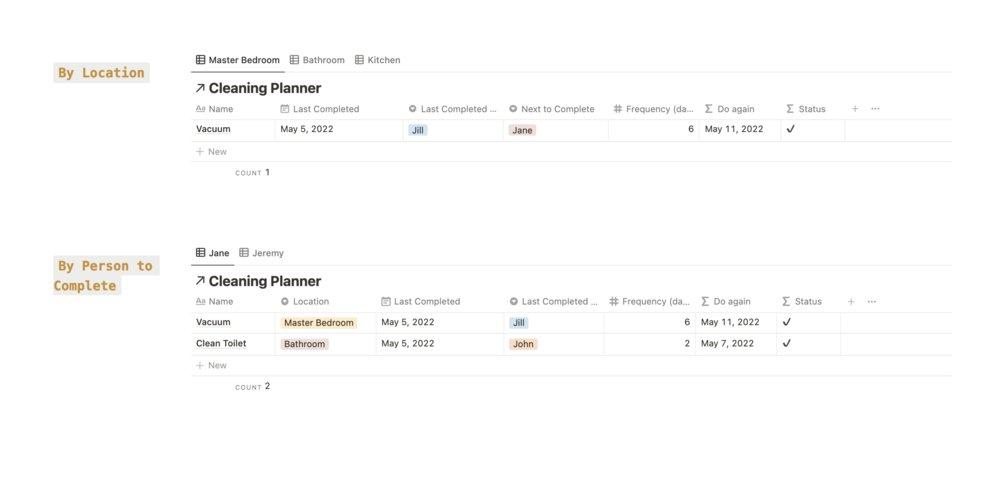1005x482 pixels.
Task: Open the top table's three-dot column options
Action: [875, 109]
